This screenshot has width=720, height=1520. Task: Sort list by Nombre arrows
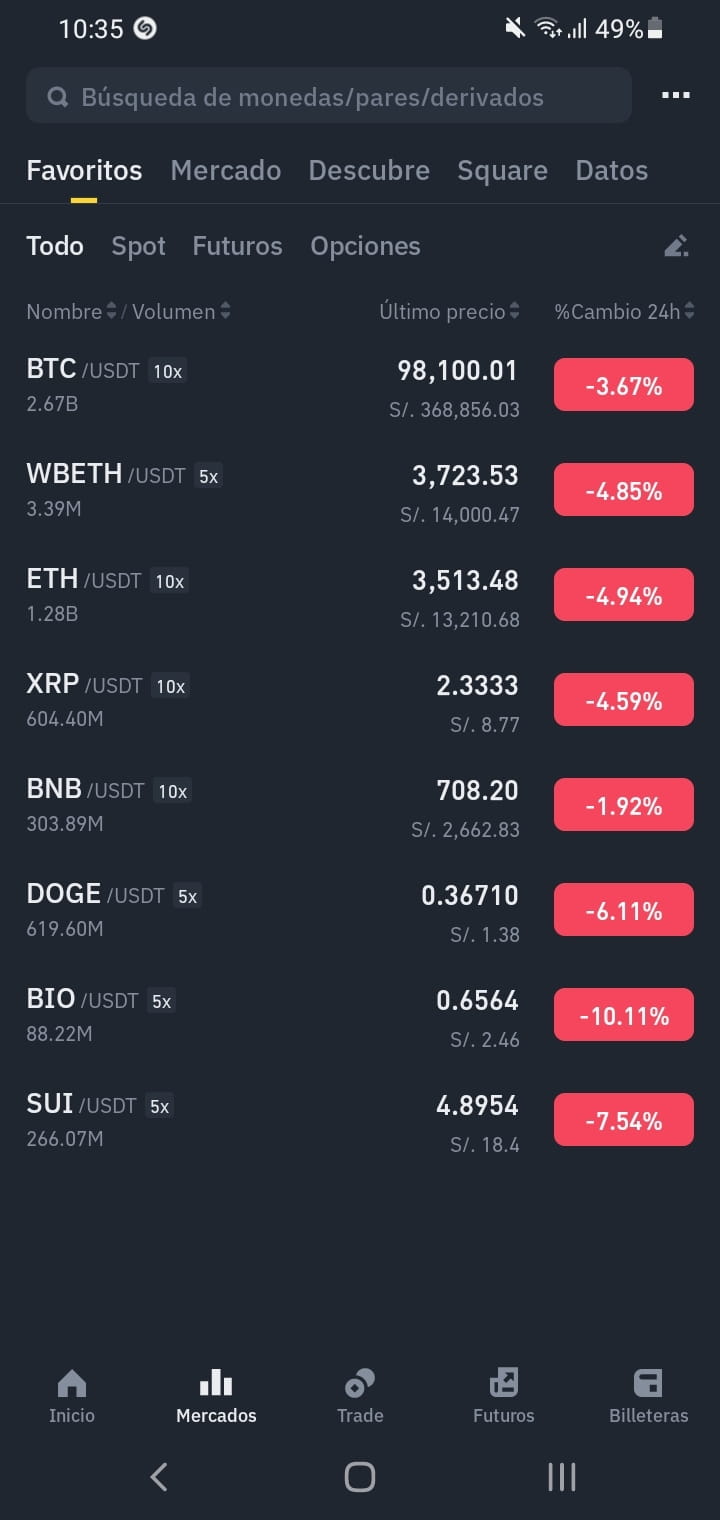point(111,312)
